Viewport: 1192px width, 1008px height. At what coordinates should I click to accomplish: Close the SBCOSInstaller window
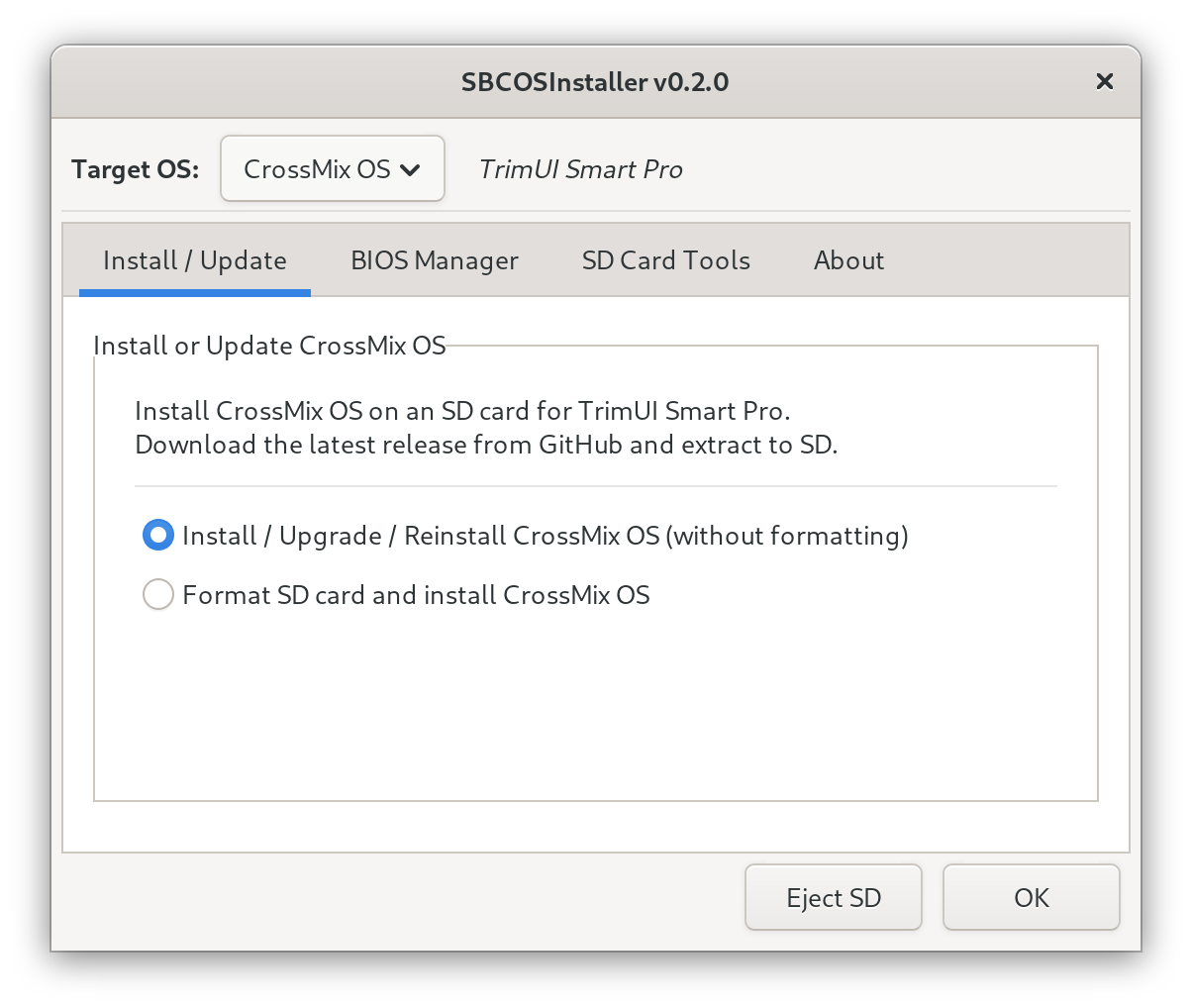pos(1104,81)
